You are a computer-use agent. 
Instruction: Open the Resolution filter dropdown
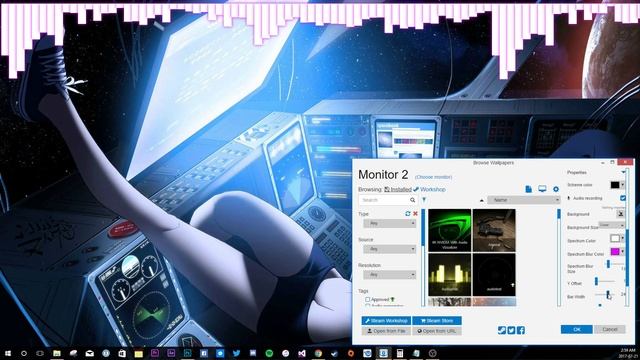(x=389, y=275)
